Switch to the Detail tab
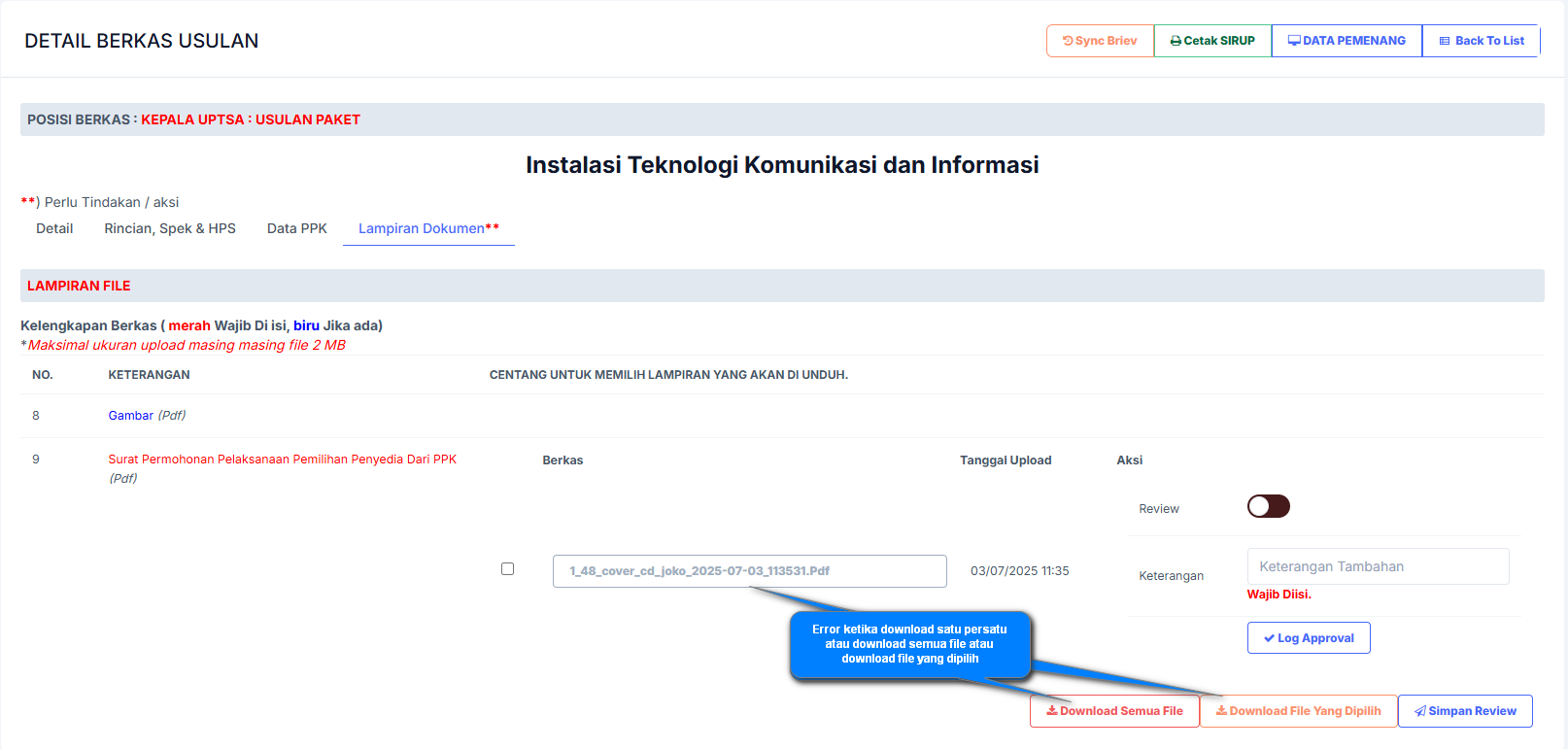This screenshot has width=1568, height=749. click(54, 228)
